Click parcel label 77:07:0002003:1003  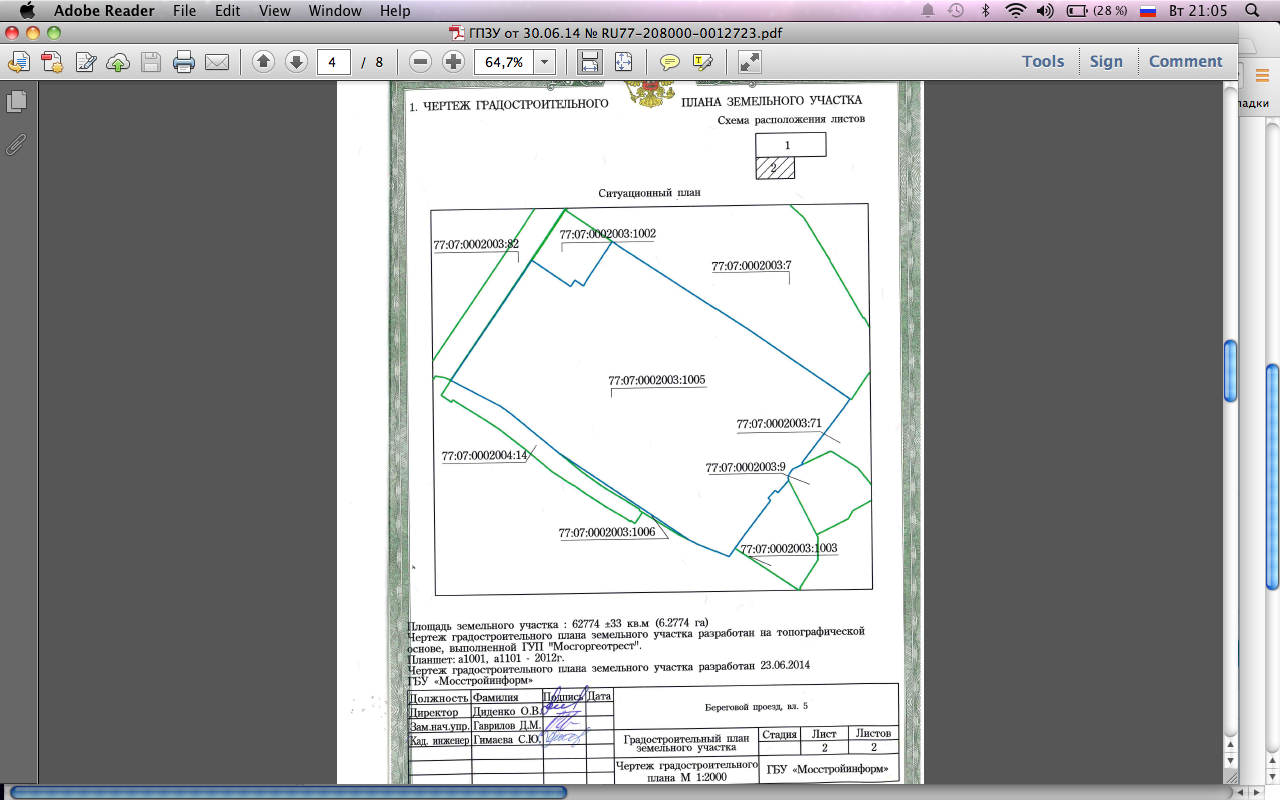tap(789, 549)
